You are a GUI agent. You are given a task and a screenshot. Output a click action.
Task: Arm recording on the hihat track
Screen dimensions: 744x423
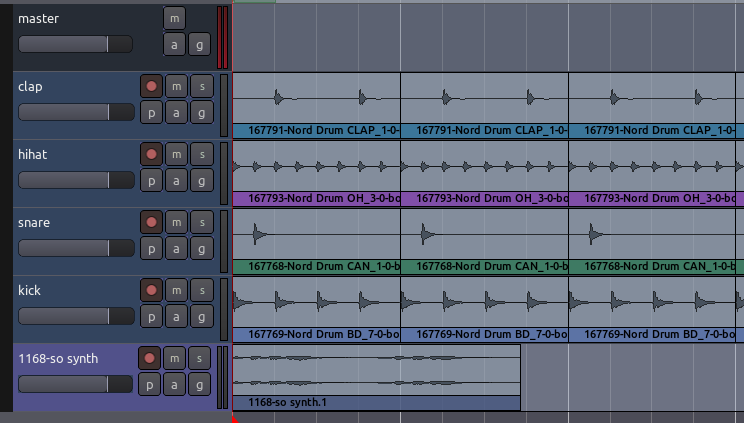(x=151, y=154)
